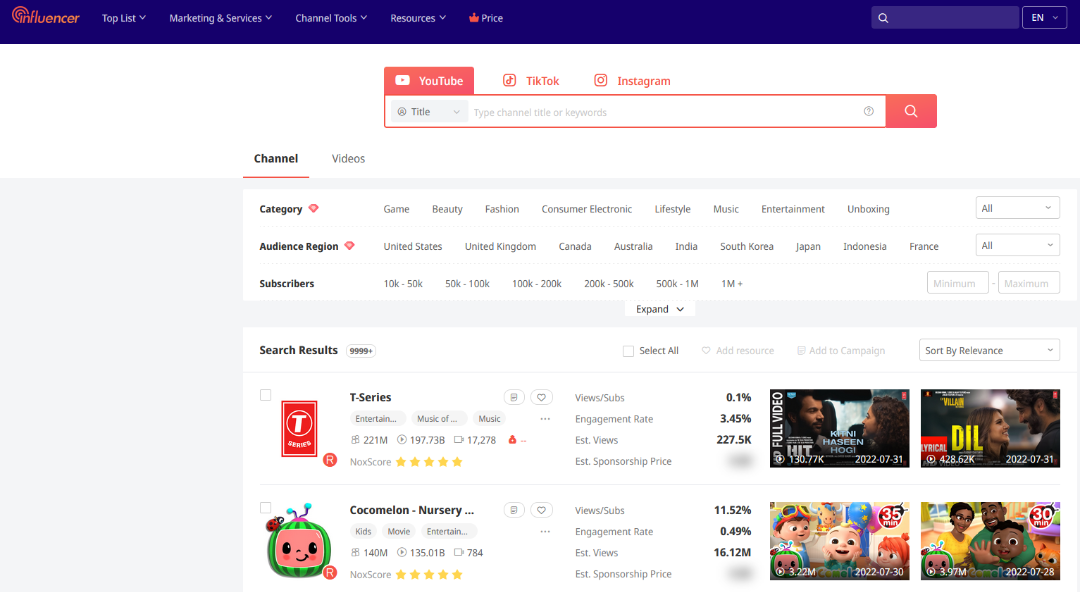Click the top-right header search magnifier
Screen dimensions: 1080x592
click(882, 18)
